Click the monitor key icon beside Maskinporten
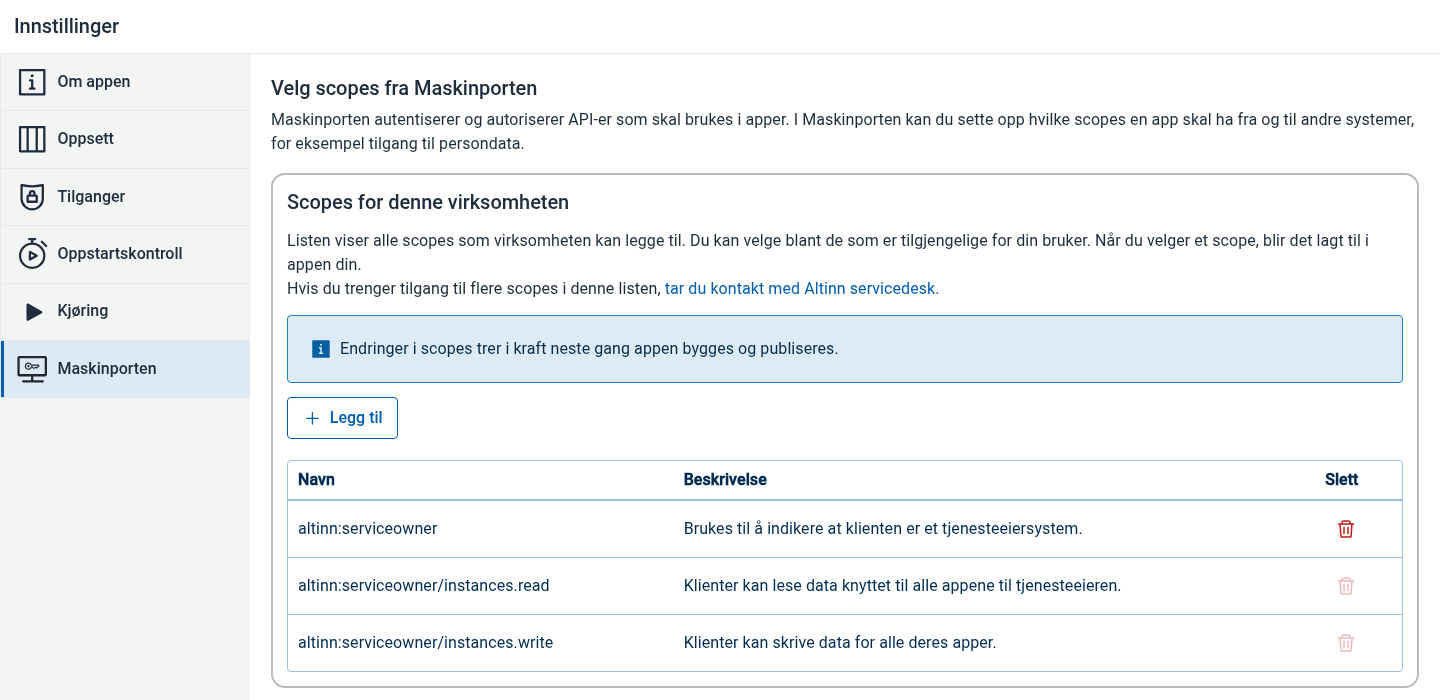Screen dimensions: 1440x700 32,369
